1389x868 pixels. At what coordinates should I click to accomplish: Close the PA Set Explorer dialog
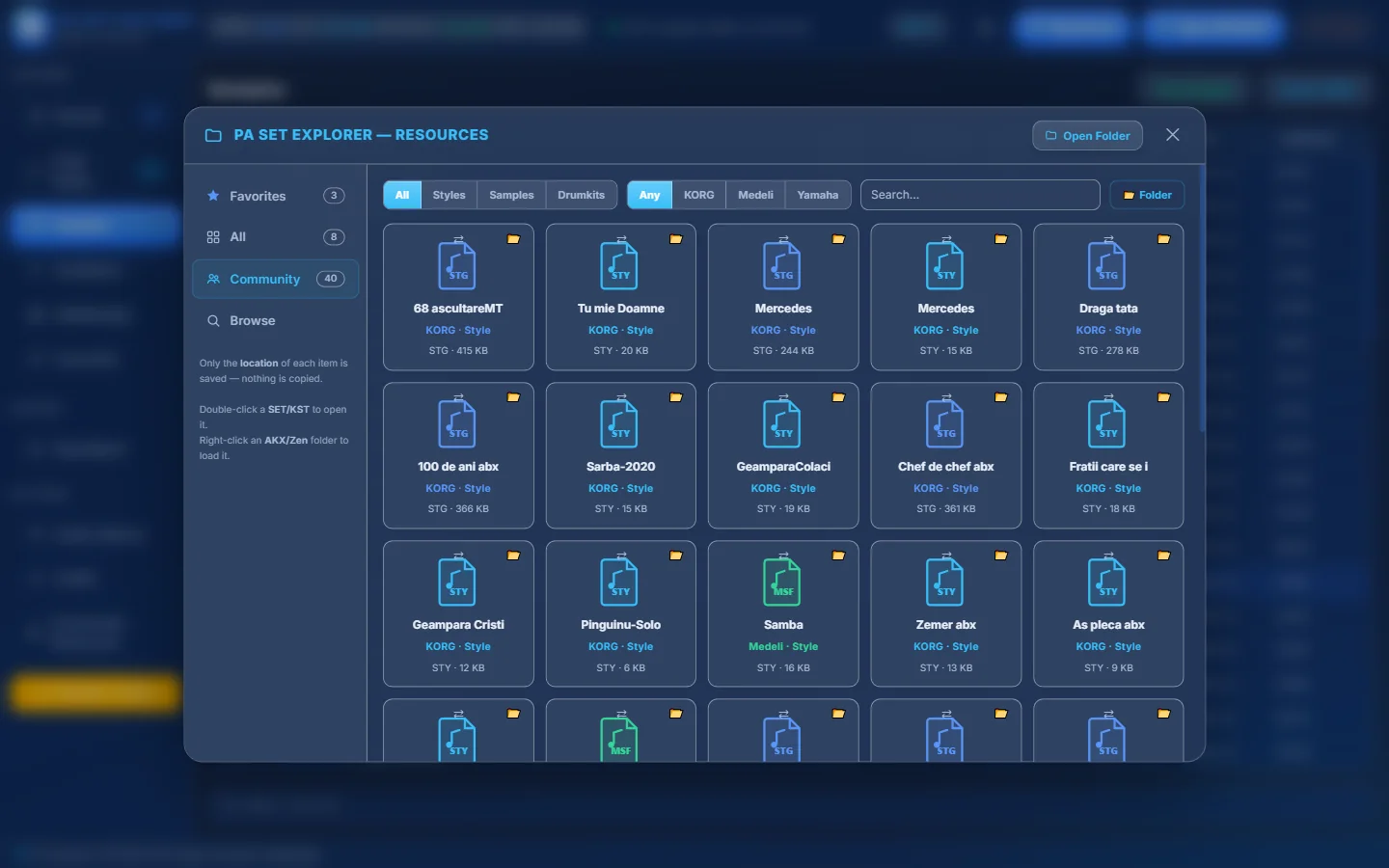pos(1173,135)
